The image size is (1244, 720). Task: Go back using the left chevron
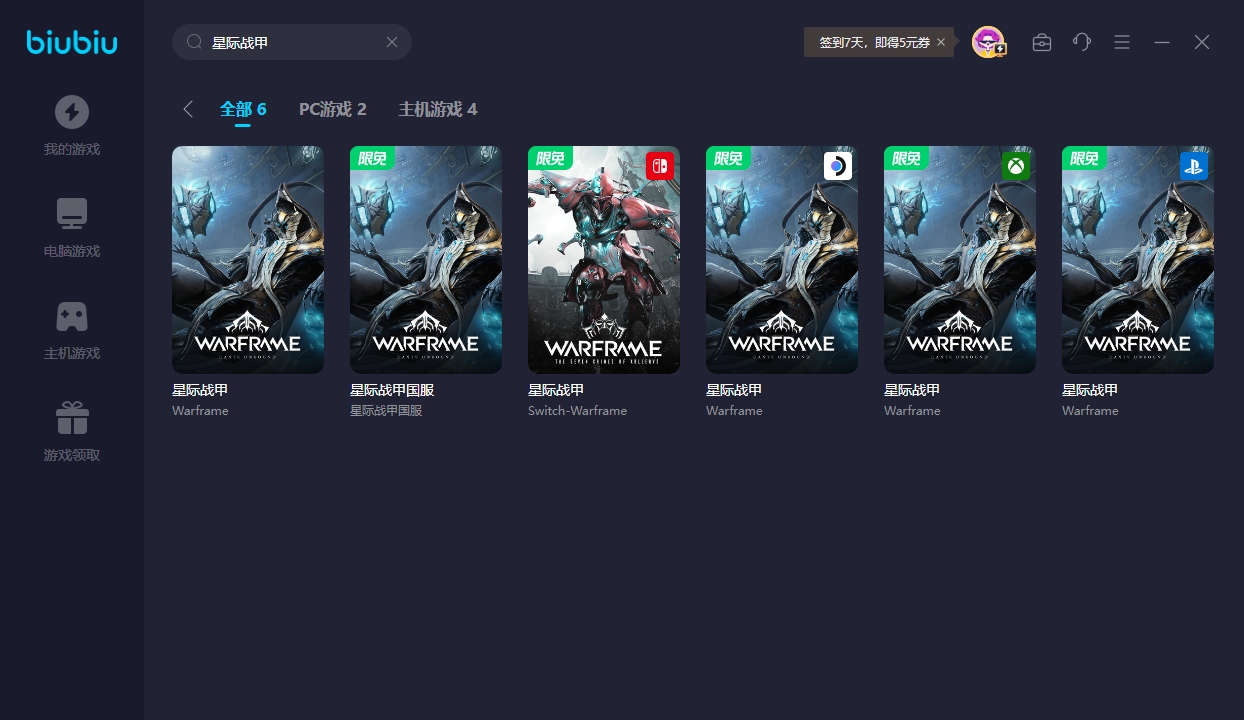(188, 109)
